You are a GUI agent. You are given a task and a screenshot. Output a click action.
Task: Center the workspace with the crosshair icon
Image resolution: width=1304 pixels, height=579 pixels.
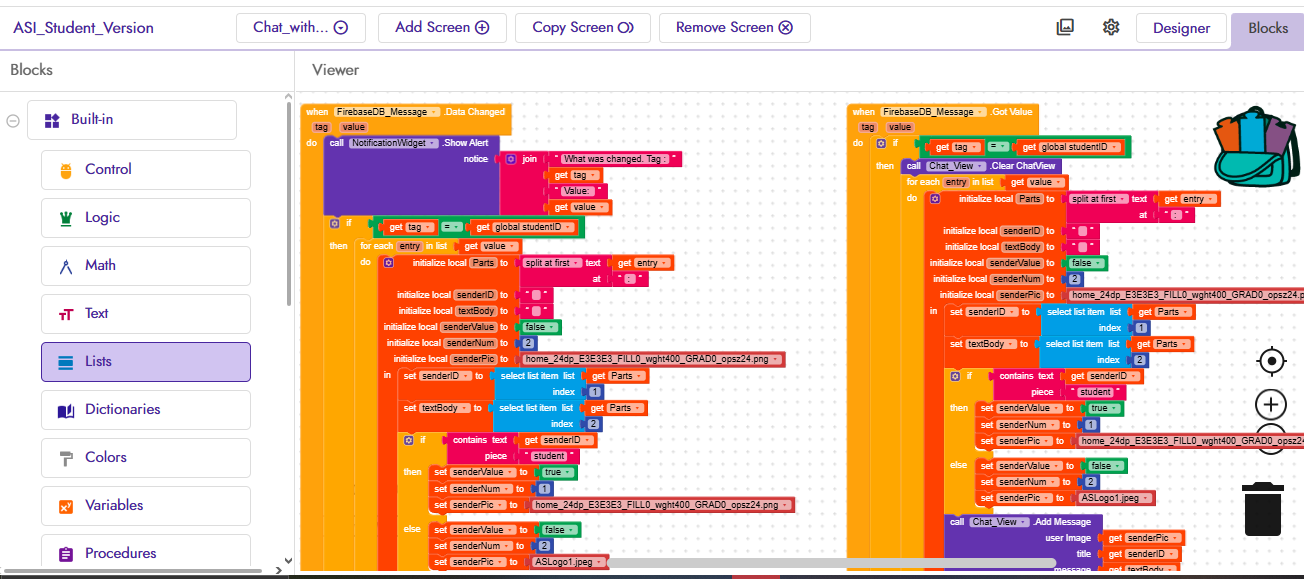(x=1271, y=360)
